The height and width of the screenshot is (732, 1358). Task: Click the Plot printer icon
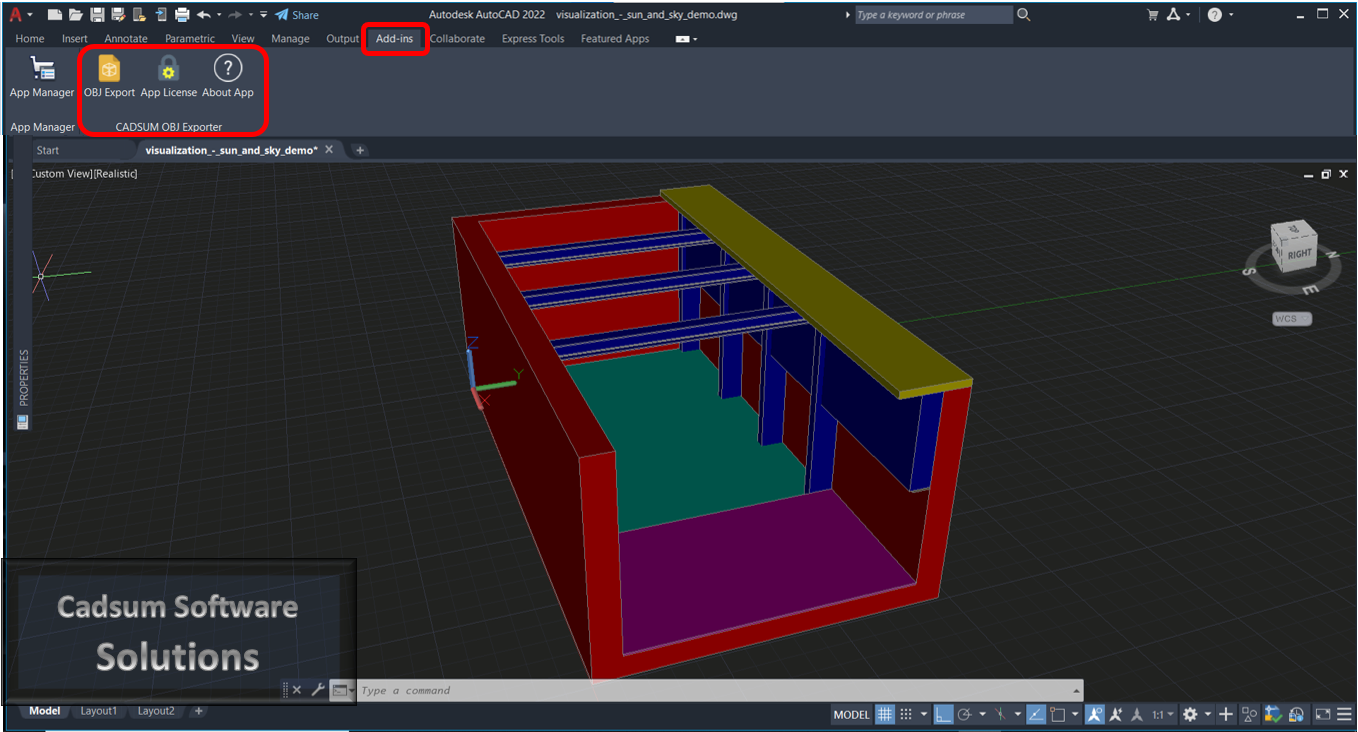182,15
